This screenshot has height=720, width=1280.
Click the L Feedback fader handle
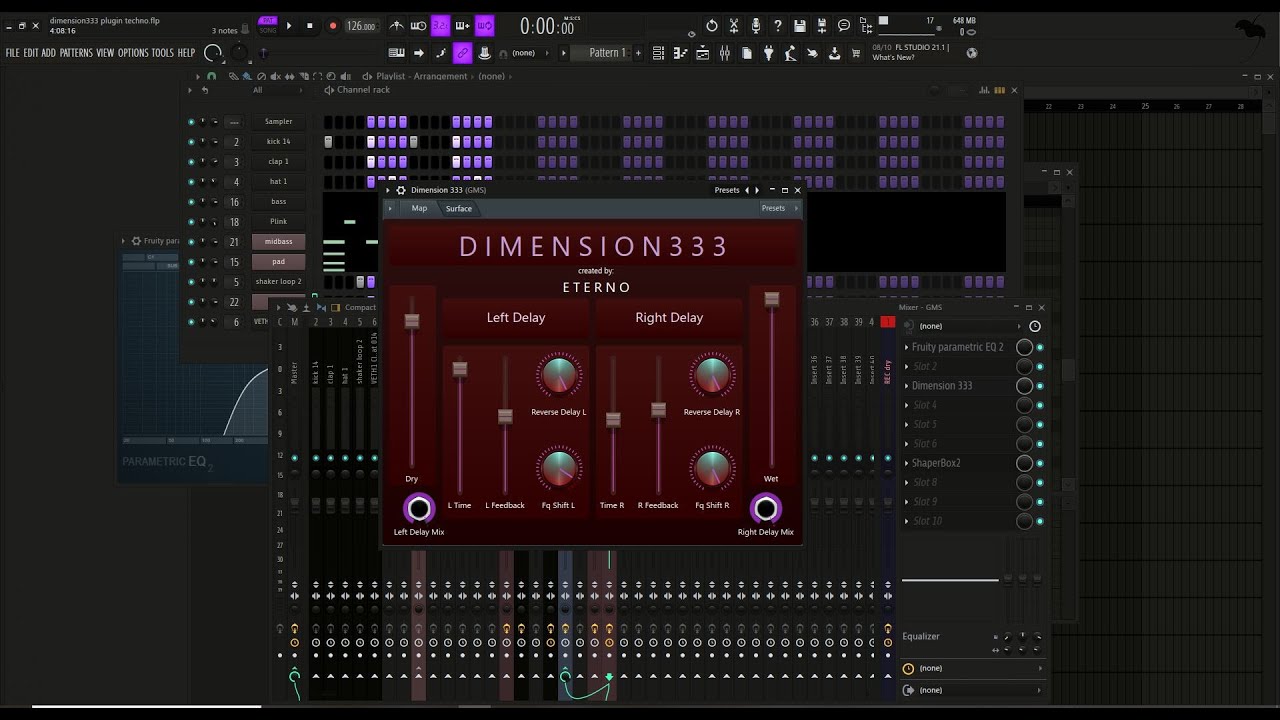(505, 416)
